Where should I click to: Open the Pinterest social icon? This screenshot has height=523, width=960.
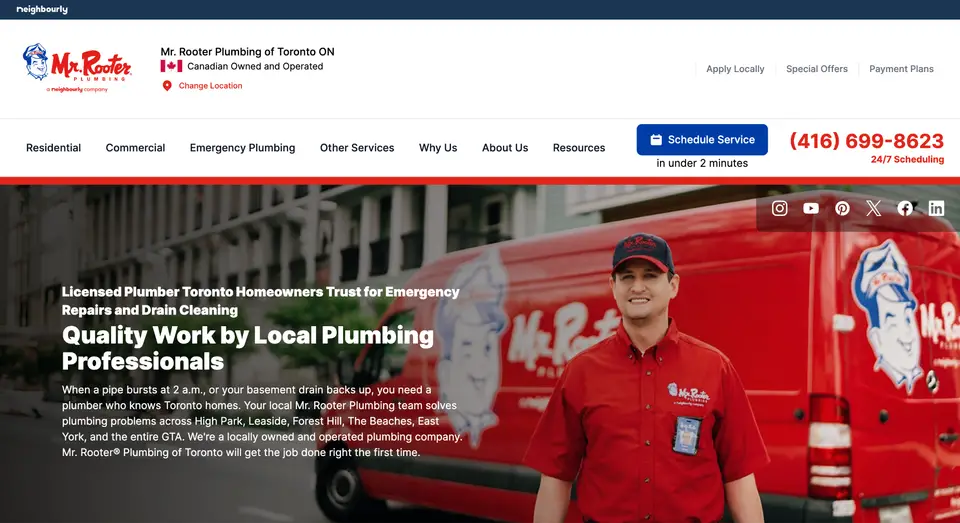click(842, 208)
